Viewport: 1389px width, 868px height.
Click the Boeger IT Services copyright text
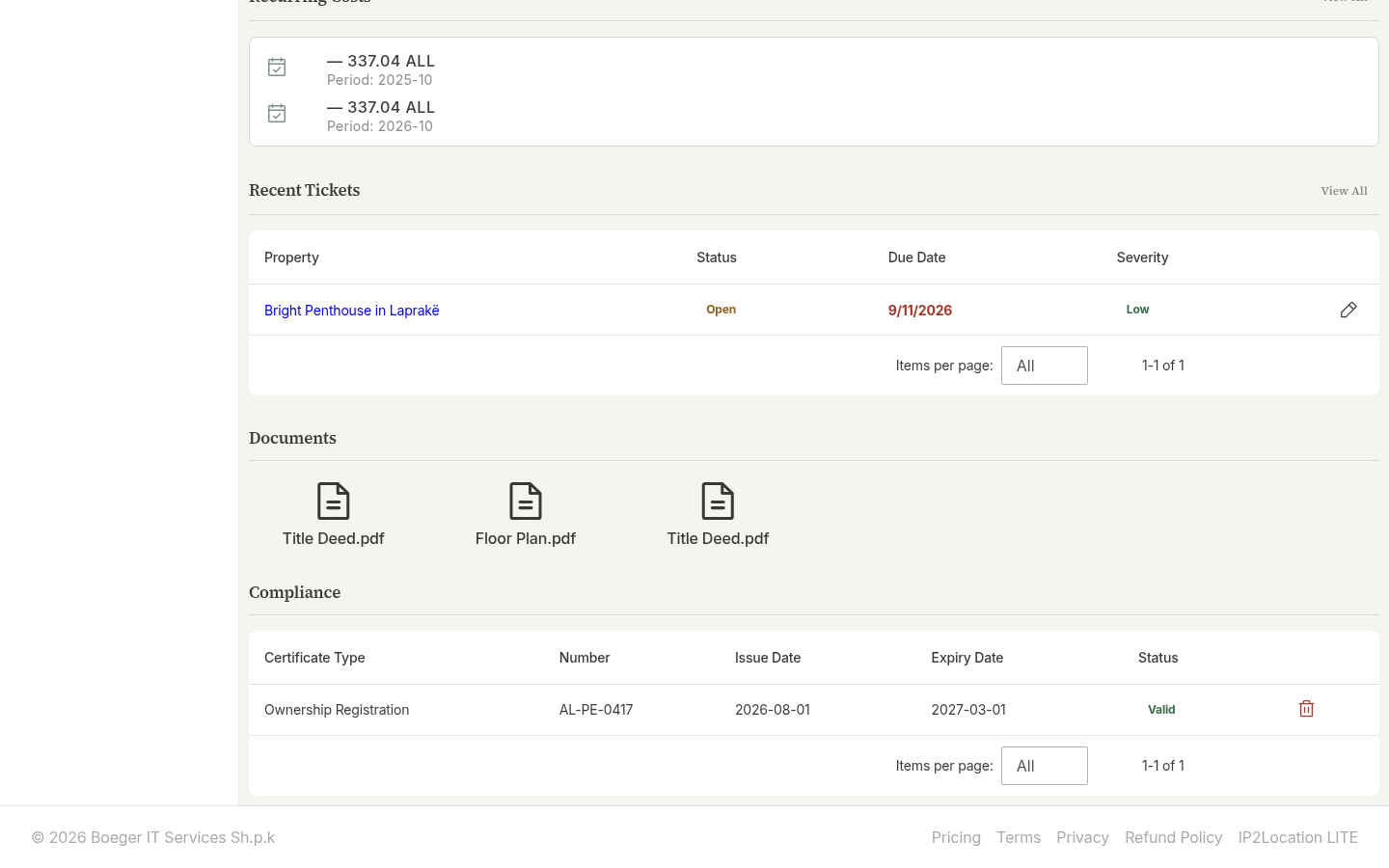click(153, 837)
